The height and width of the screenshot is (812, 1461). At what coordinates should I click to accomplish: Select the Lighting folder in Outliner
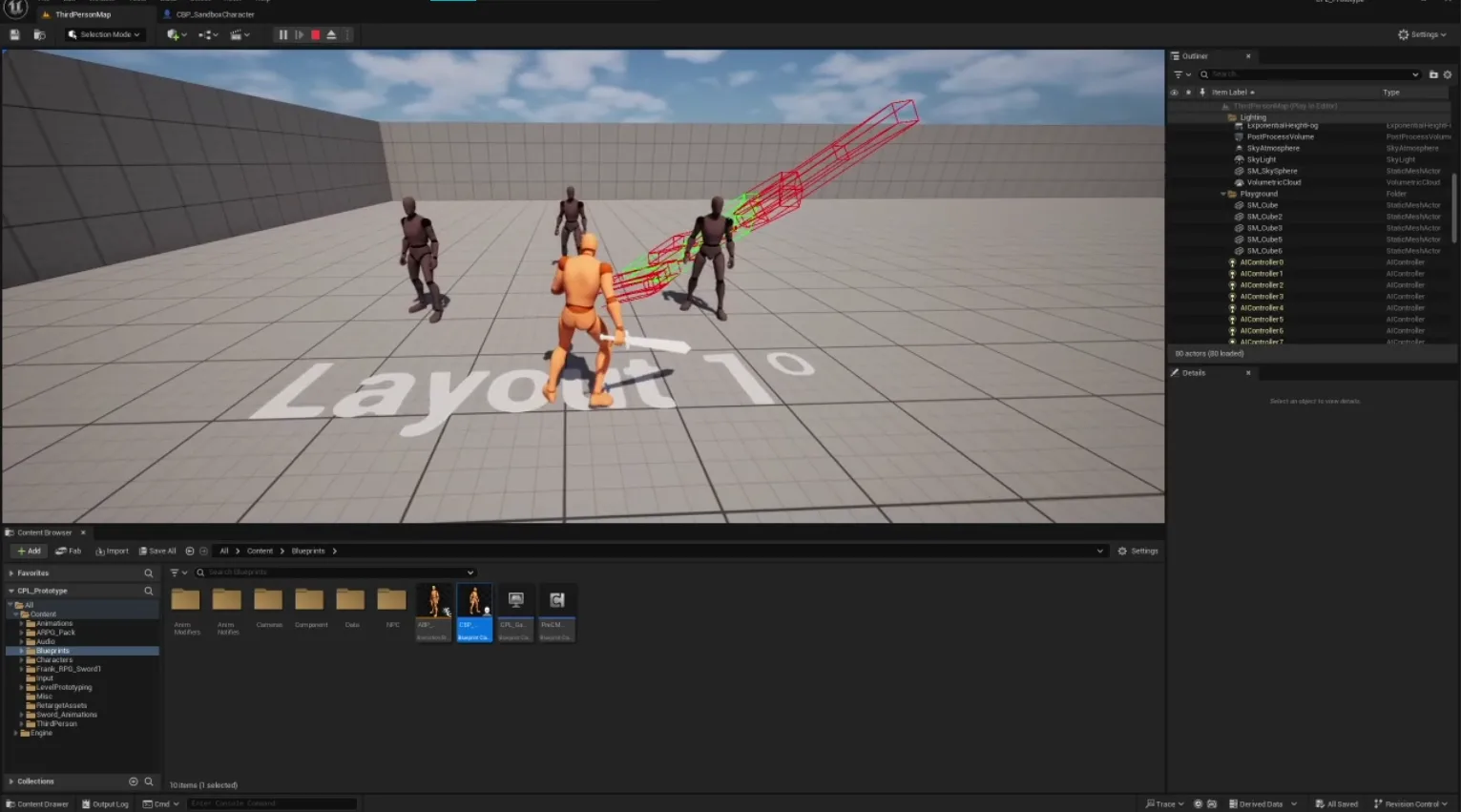coord(1253,117)
